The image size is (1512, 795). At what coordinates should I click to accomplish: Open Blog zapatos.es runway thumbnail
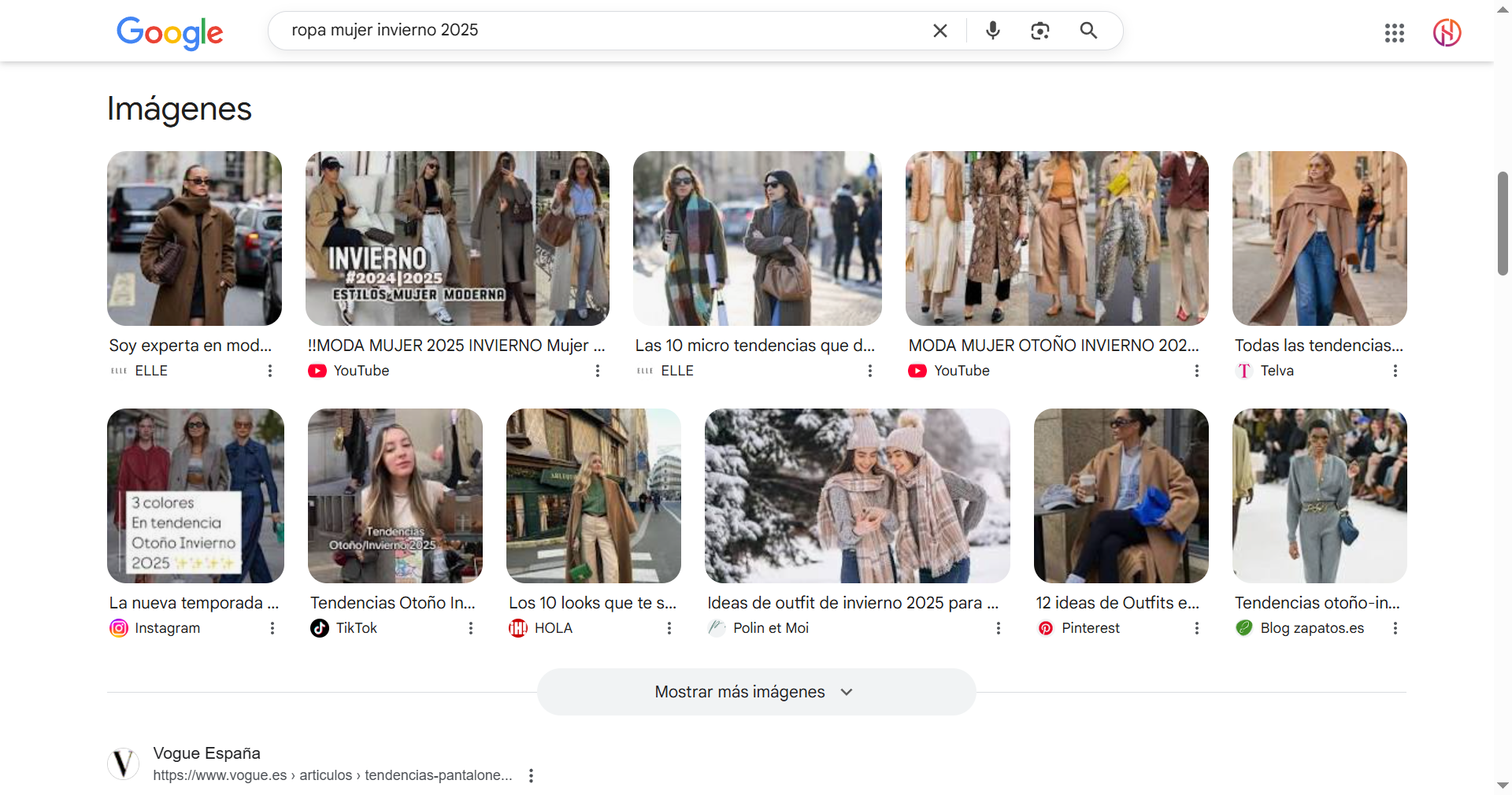point(1320,496)
